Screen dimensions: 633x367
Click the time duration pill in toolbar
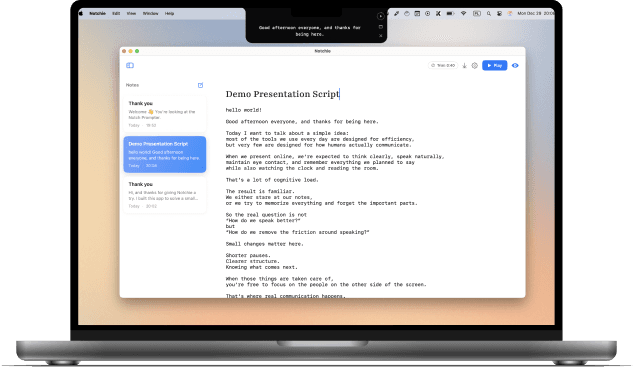[443, 65]
